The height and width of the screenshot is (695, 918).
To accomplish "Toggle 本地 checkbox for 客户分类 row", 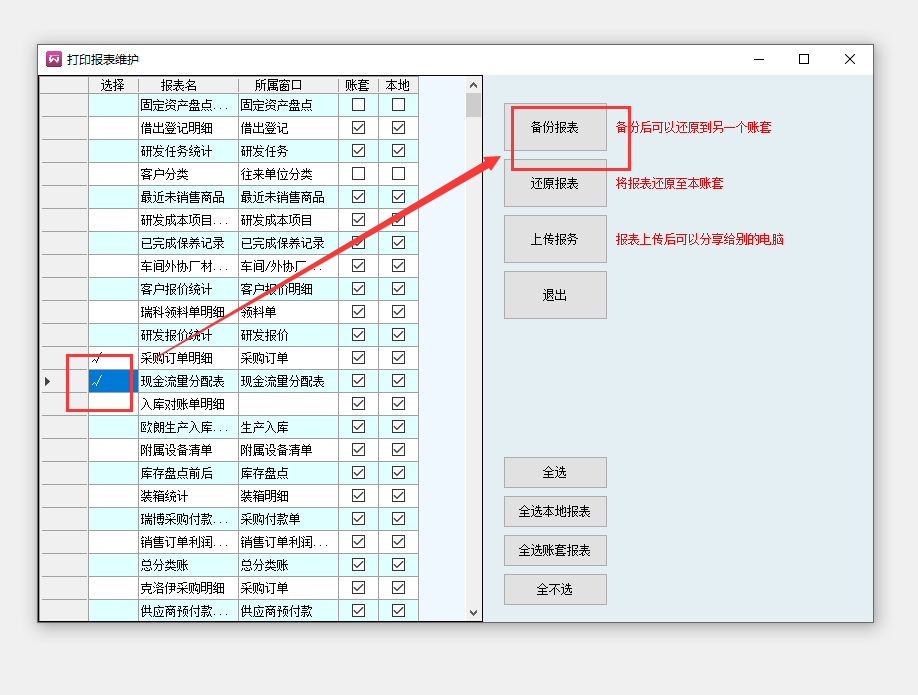I will [x=398, y=174].
